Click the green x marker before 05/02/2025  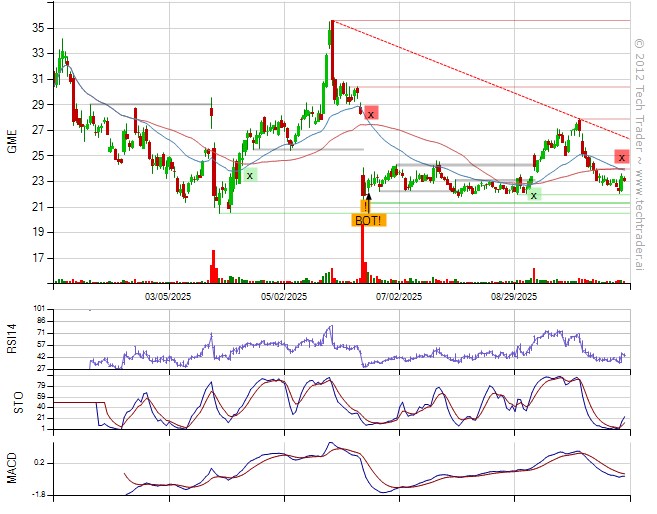(249, 175)
